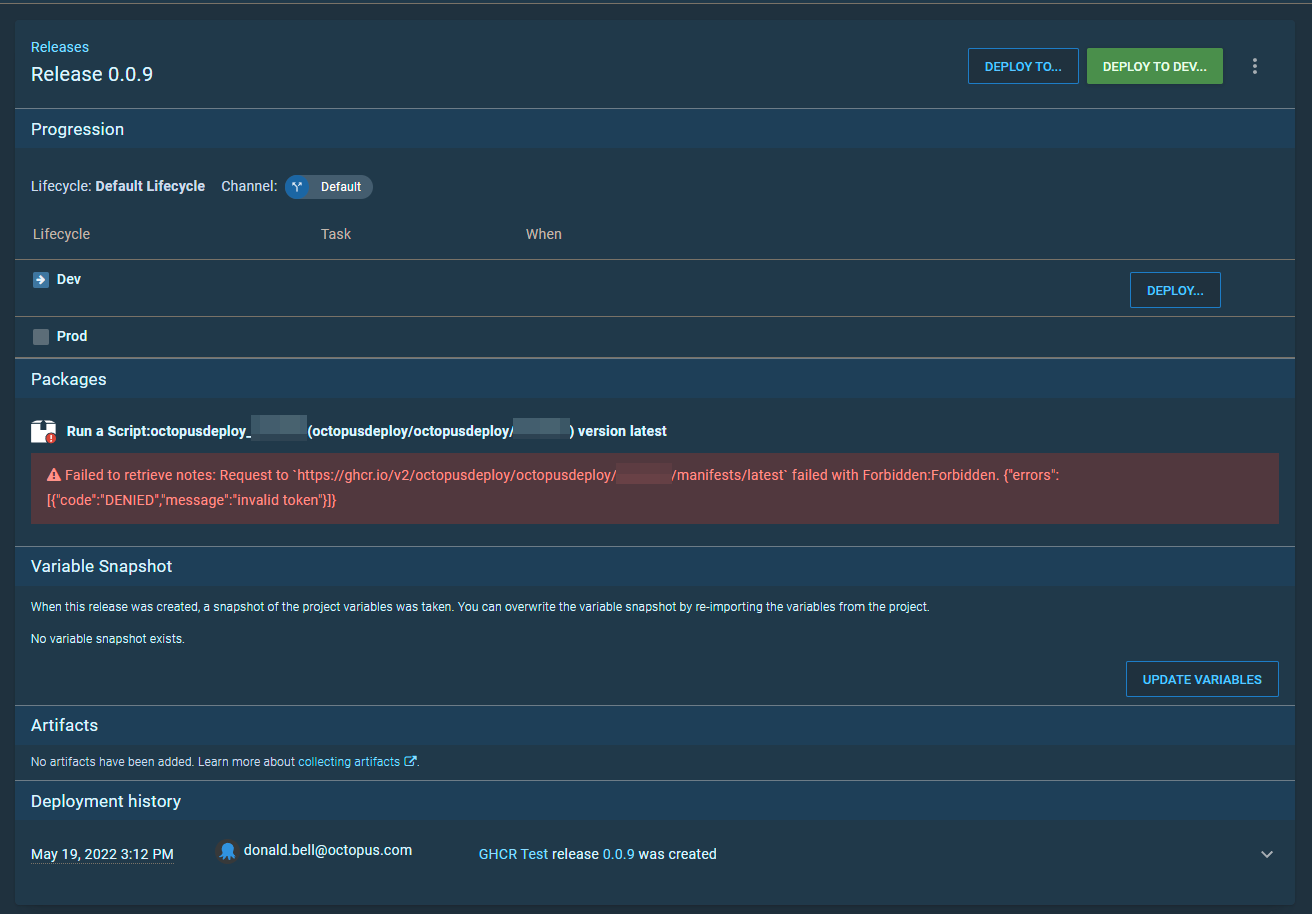
Task: Follow the collecting artifacts link
Action: (350, 760)
